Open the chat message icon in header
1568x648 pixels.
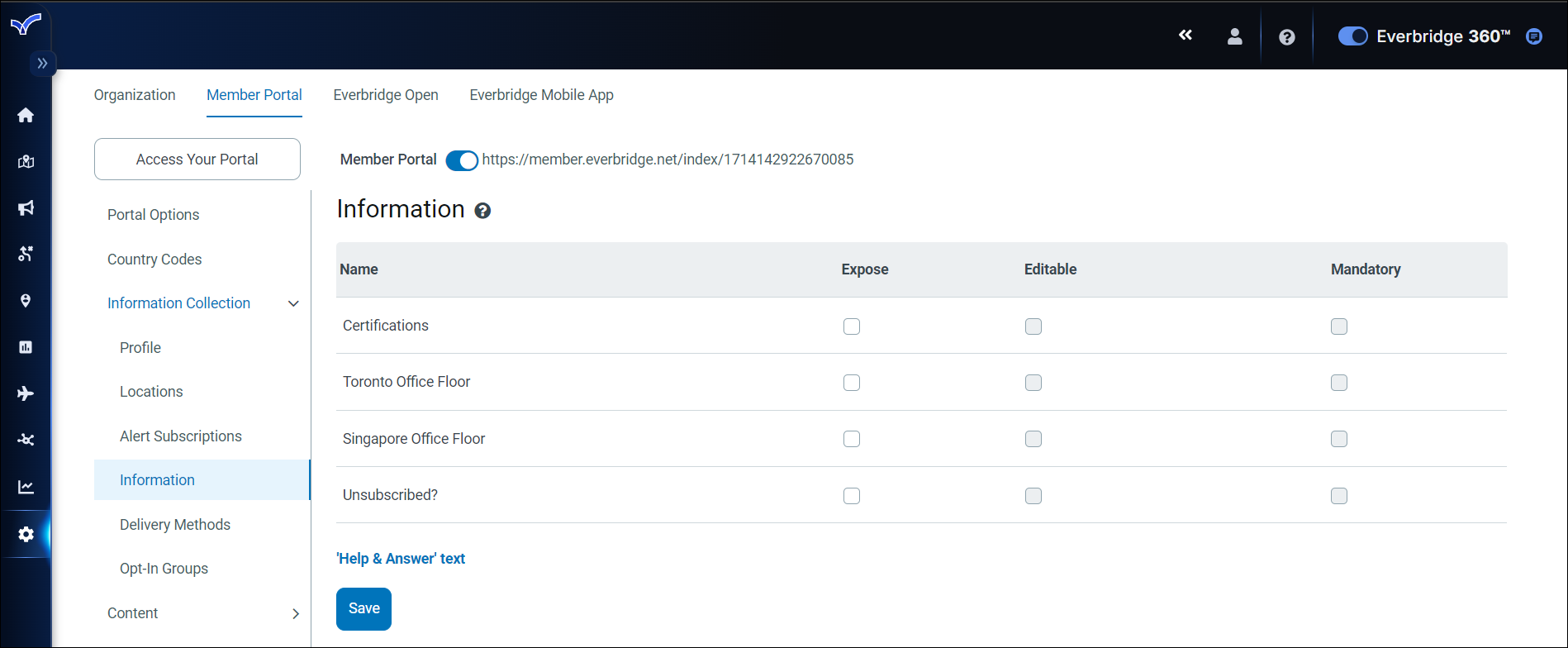[x=1534, y=36]
